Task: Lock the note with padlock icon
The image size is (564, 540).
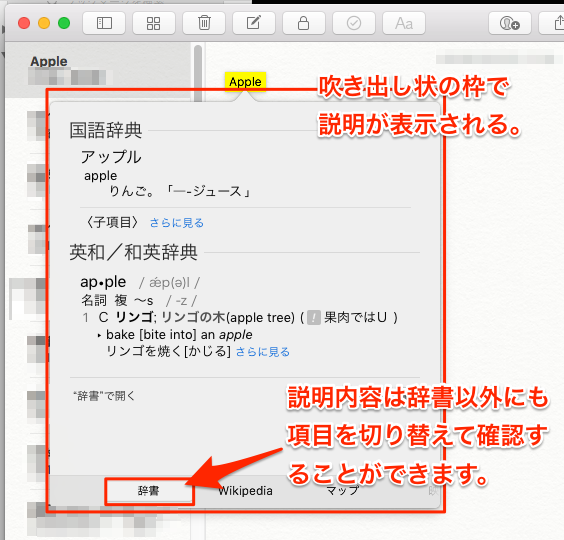Action: click(304, 23)
